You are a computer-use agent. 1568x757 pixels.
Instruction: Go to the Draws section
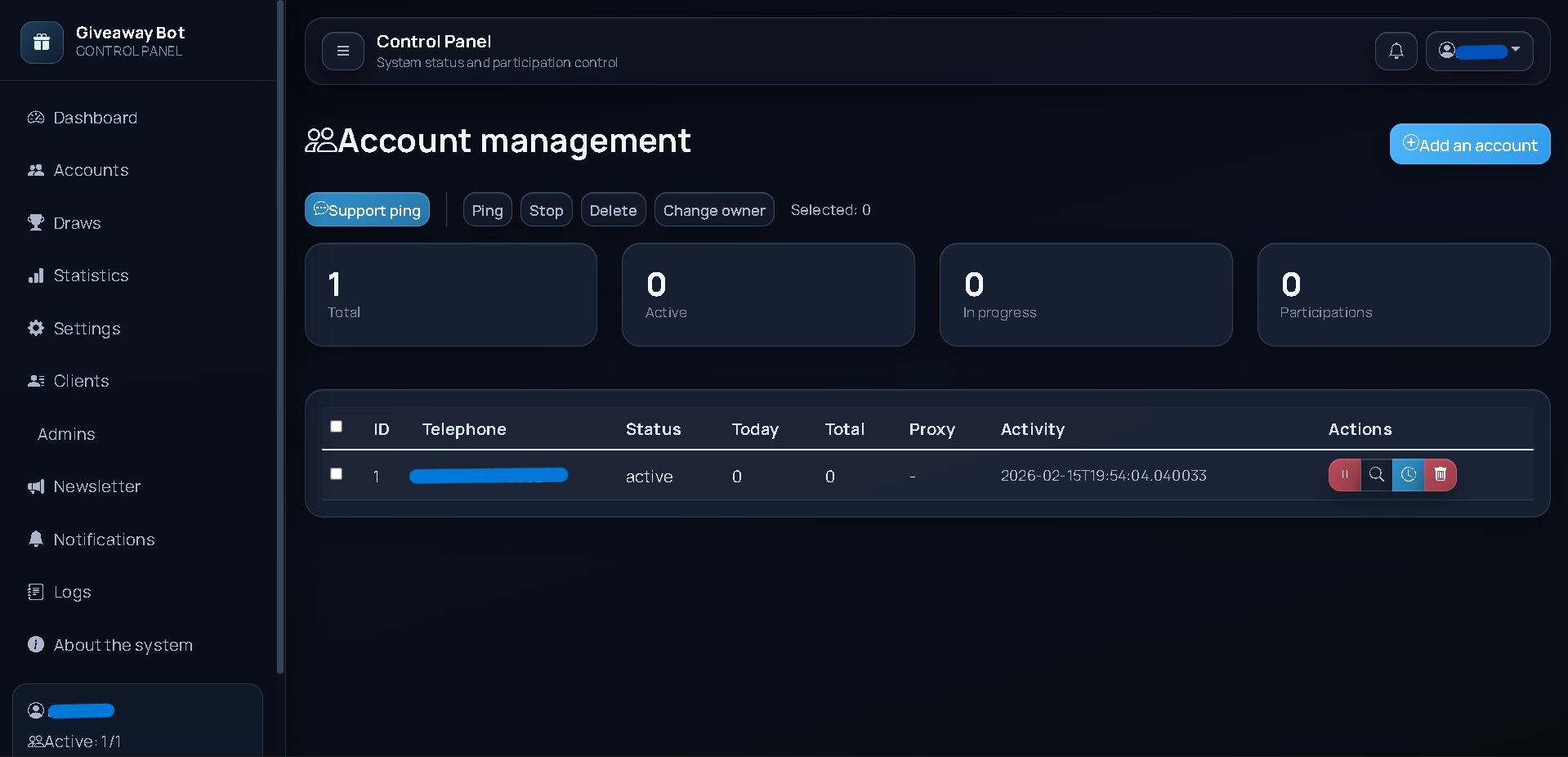pyautogui.click(x=76, y=222)
